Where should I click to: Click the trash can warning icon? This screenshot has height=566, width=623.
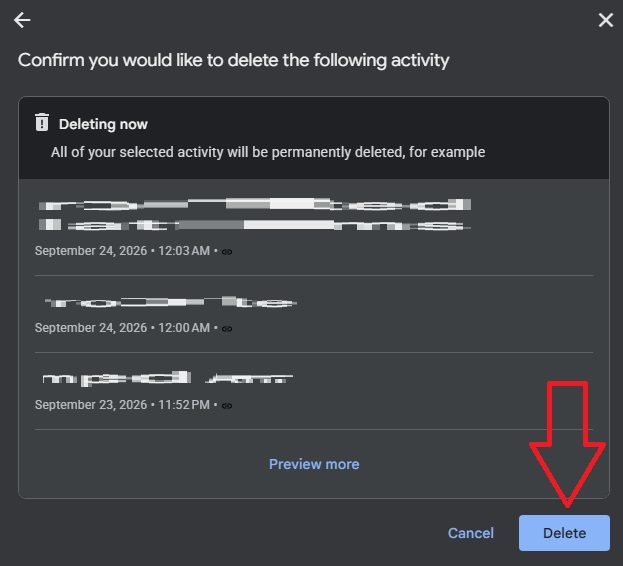[x=42, y=122]
